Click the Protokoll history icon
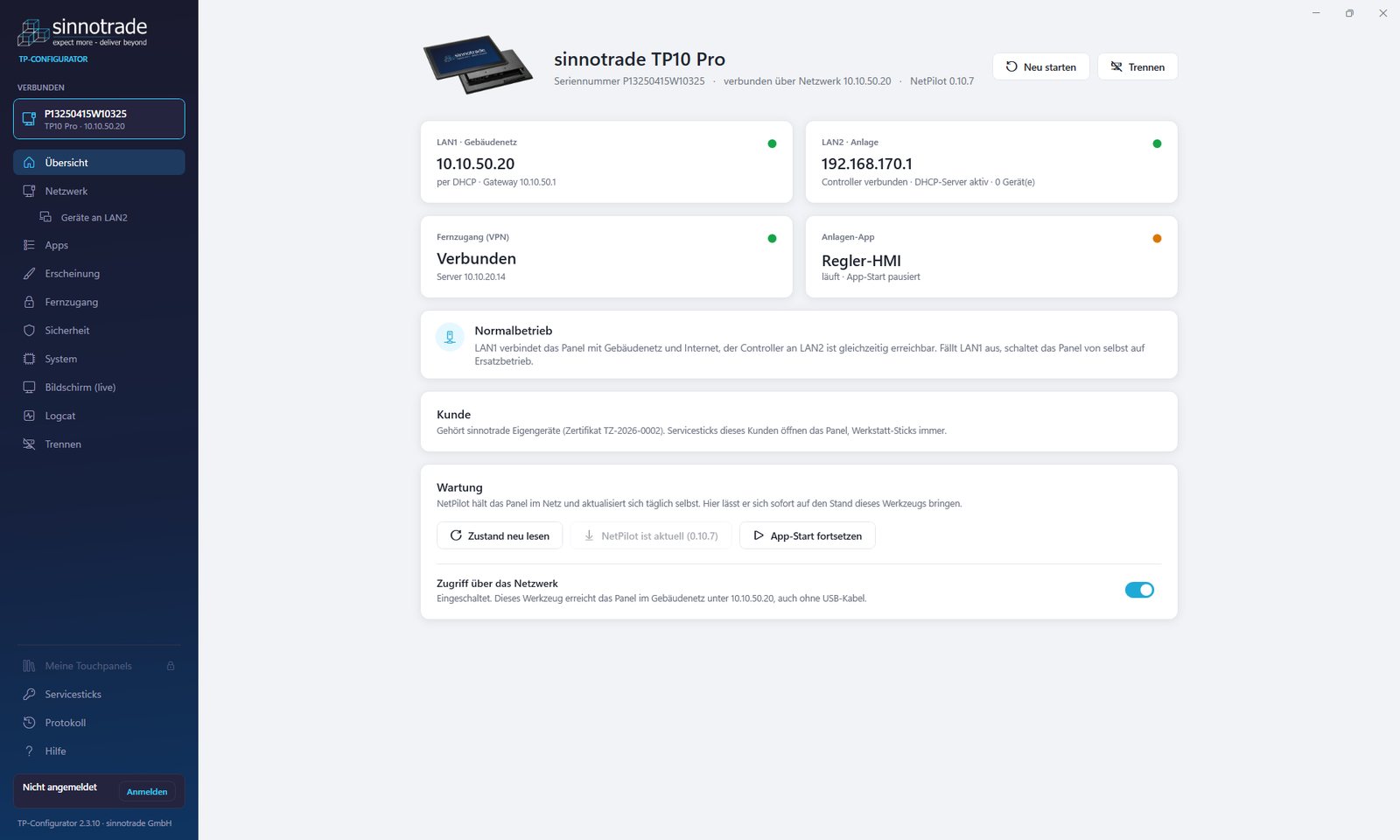This screenshot has width=1400, height=840. (29, 723)
